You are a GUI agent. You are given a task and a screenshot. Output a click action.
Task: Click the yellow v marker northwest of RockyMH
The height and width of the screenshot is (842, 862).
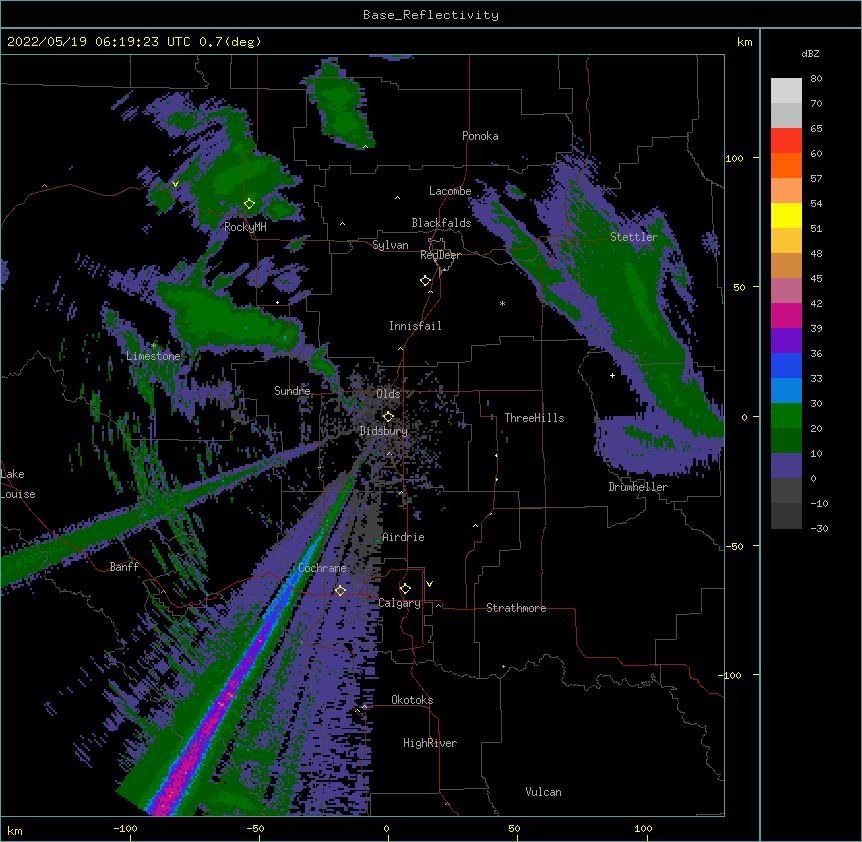coord(175,184)
